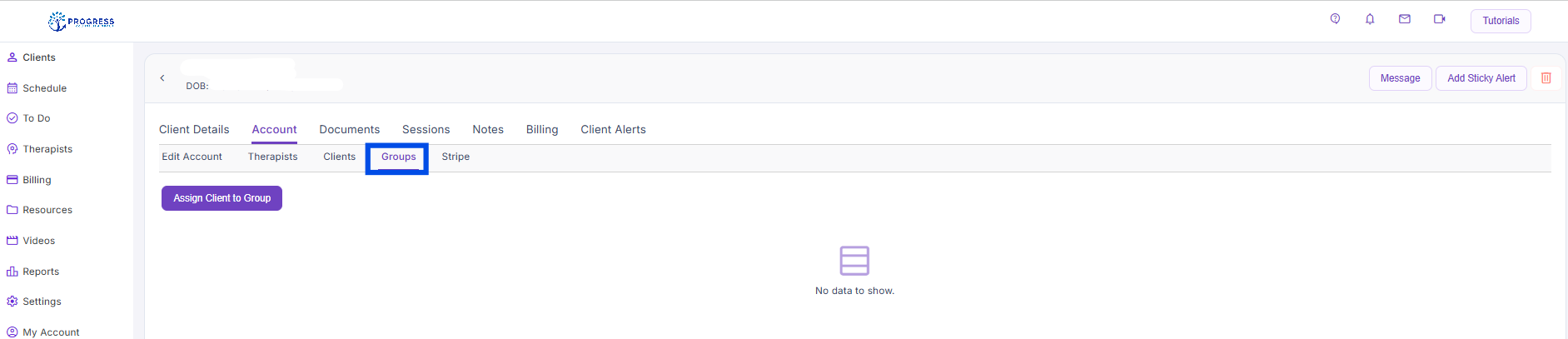Viewport: 1568px width, 339px height.
Task: Click the help question mark icon
Action: coord(1335,19)
